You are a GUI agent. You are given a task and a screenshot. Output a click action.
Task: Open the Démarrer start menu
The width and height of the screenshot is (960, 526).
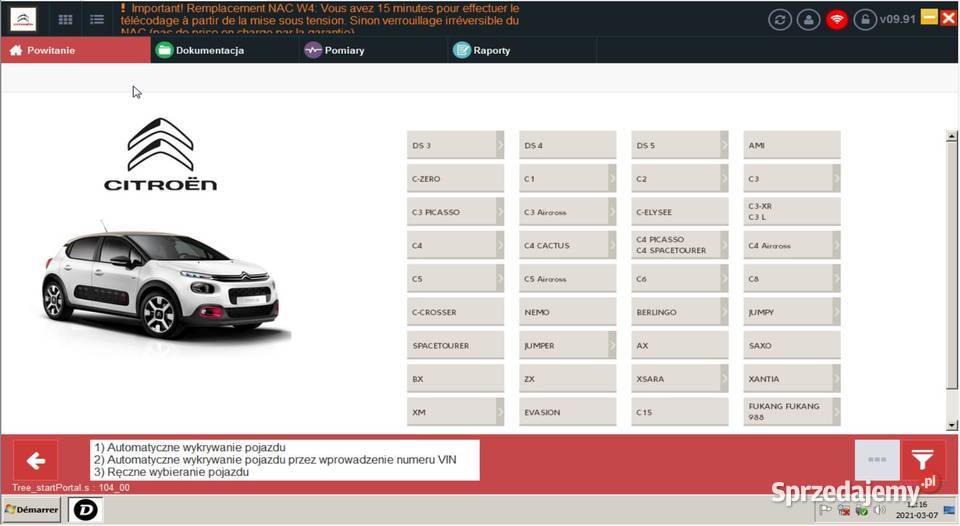tap(32, 509)
